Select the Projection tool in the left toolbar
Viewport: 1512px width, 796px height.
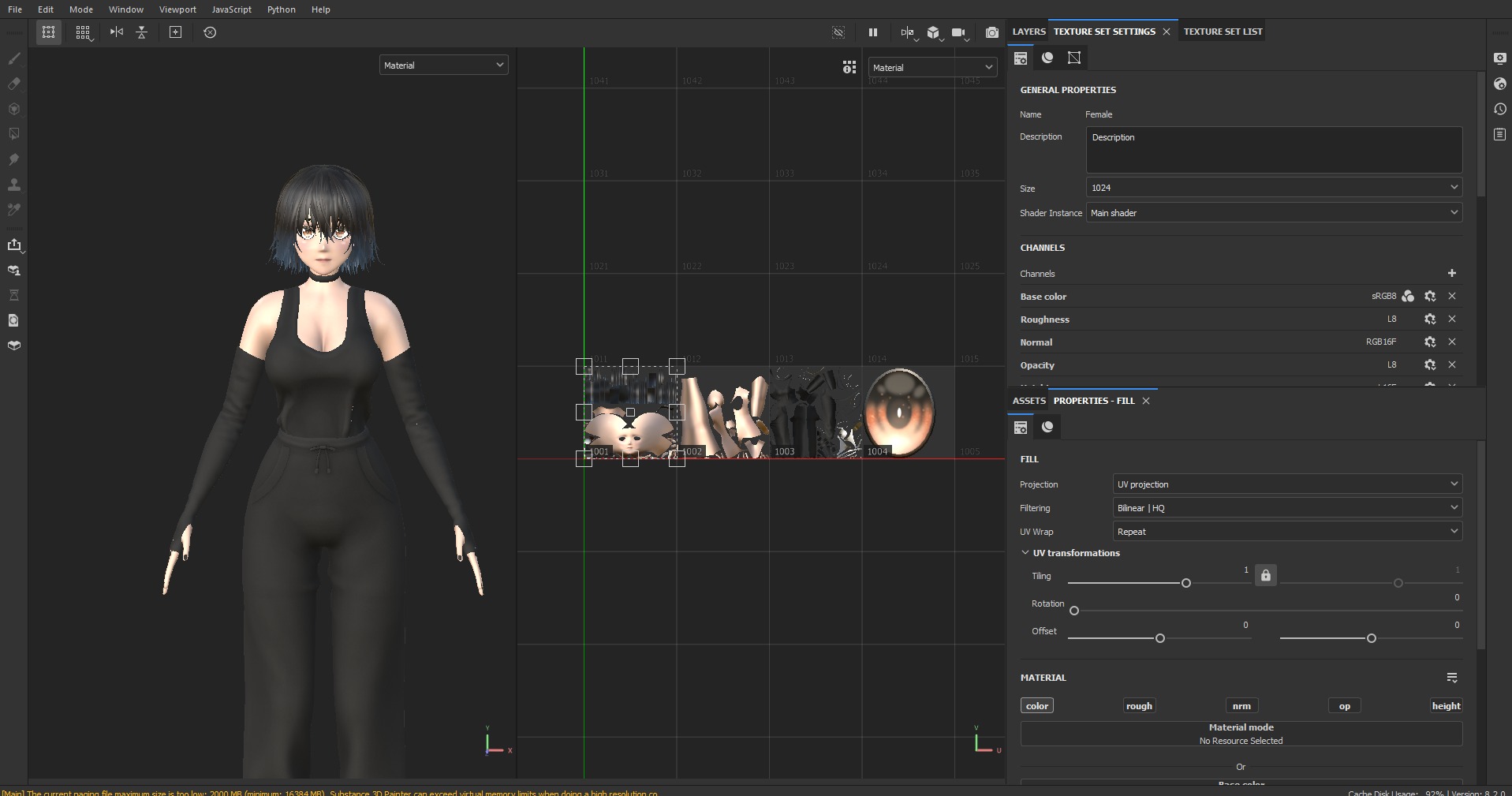point(14,109)
